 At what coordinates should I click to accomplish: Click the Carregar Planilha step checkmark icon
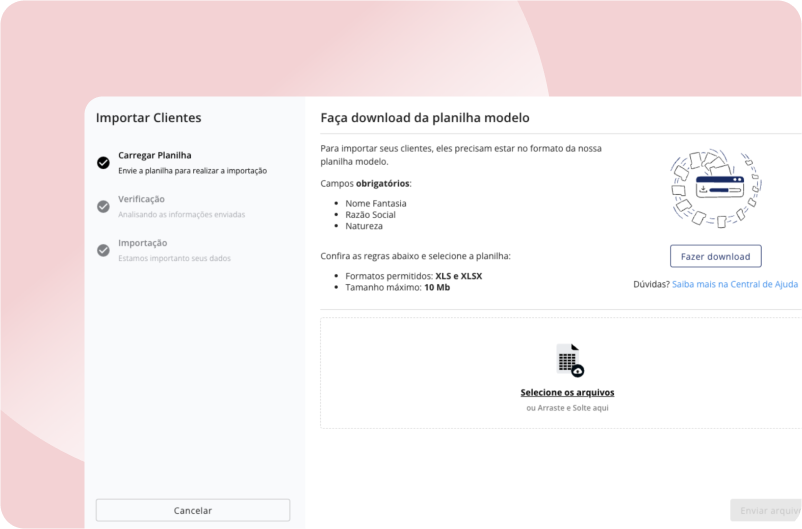click(103, 162)
